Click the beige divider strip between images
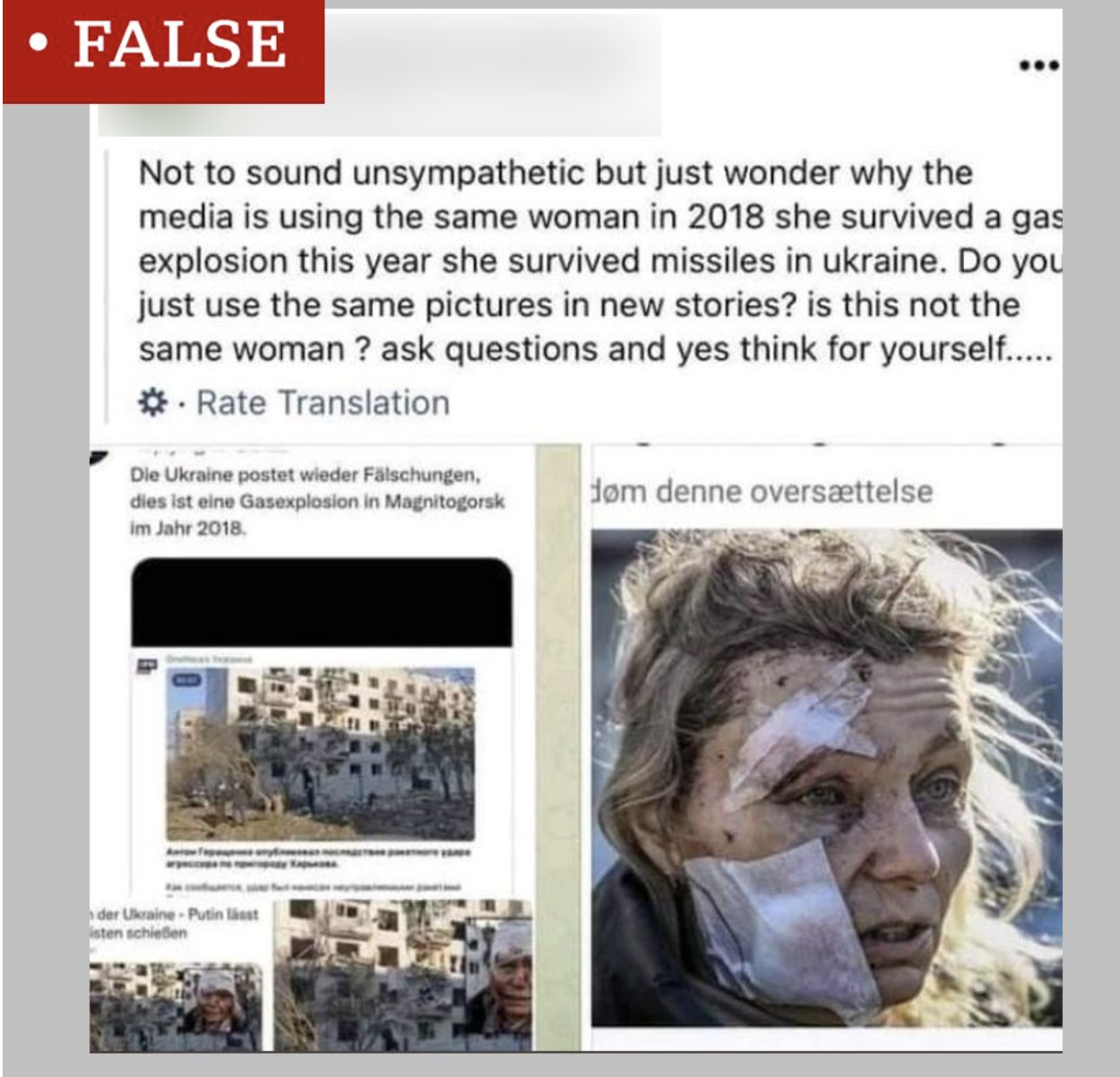Viewport: 1120px width, 1077px height. point(558,747)
